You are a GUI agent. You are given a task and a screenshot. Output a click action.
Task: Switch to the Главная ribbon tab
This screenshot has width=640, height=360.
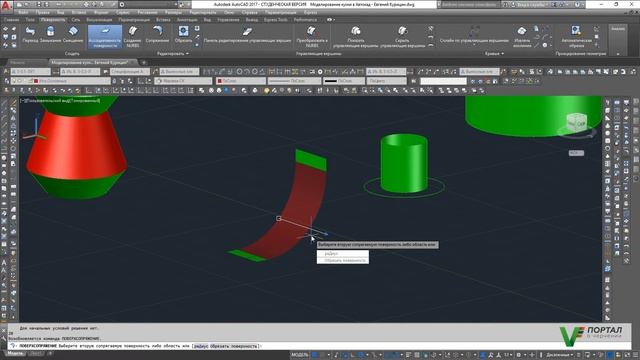[11, 19]
